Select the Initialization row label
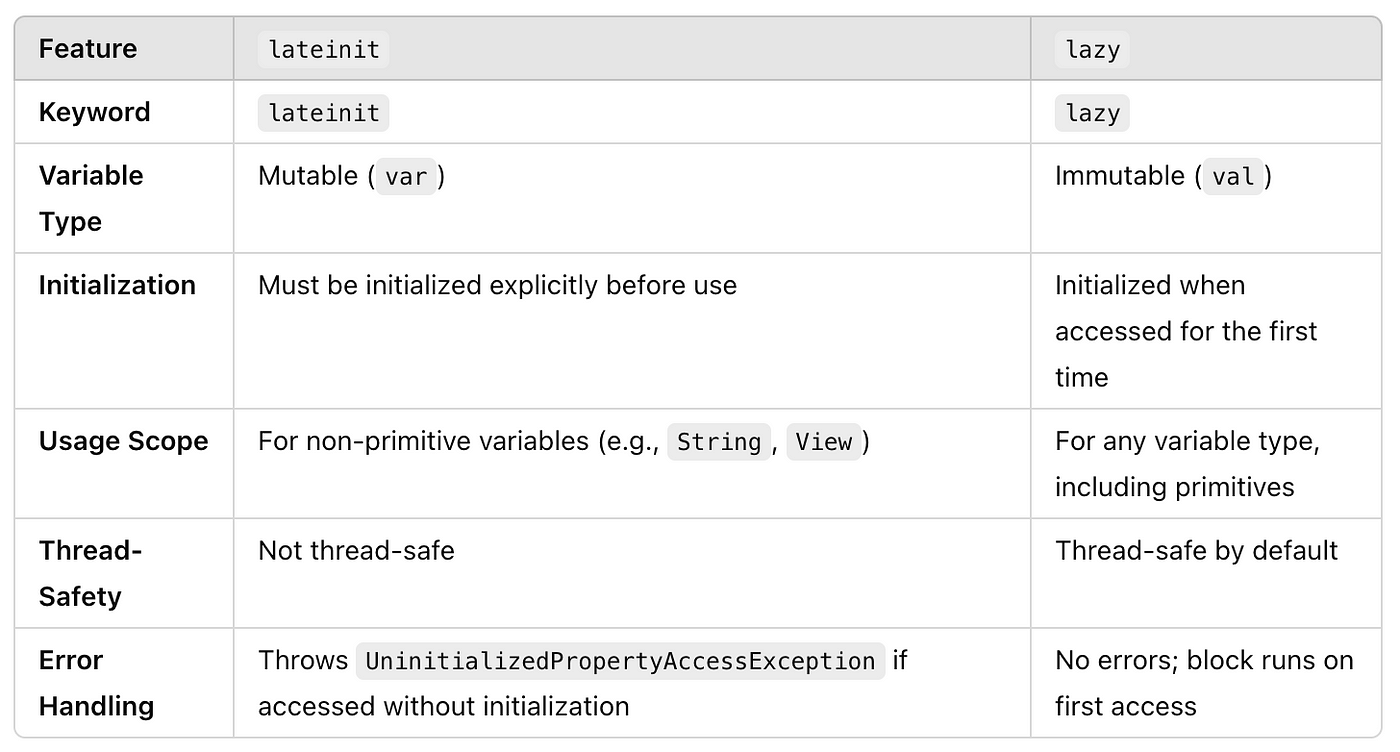This screenshot has width=1400, height=752. pos(117,285)
